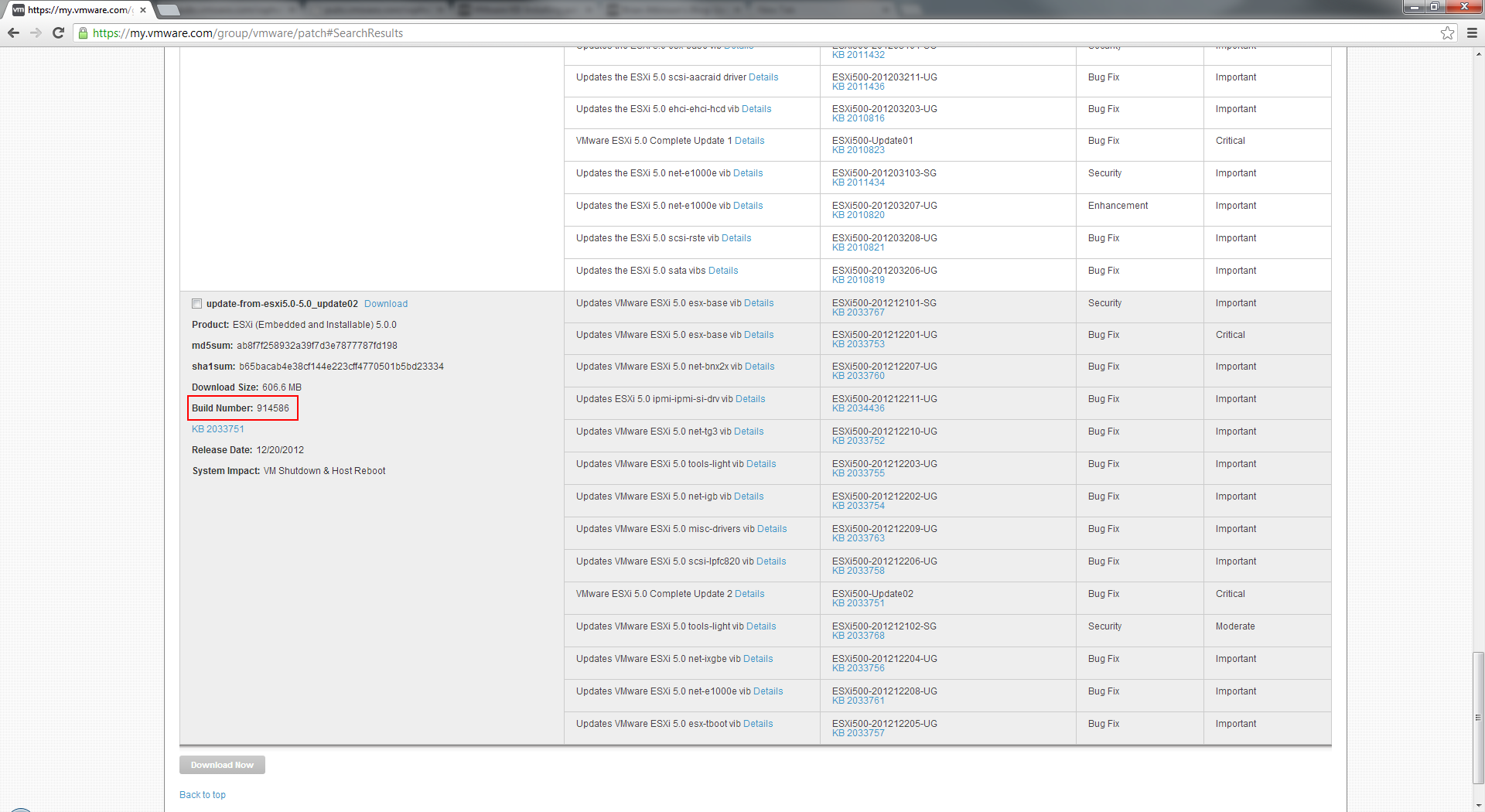Click the scrollbar up arrow
This screenshot has width=1485, height=812.
tap(1478, 53)
